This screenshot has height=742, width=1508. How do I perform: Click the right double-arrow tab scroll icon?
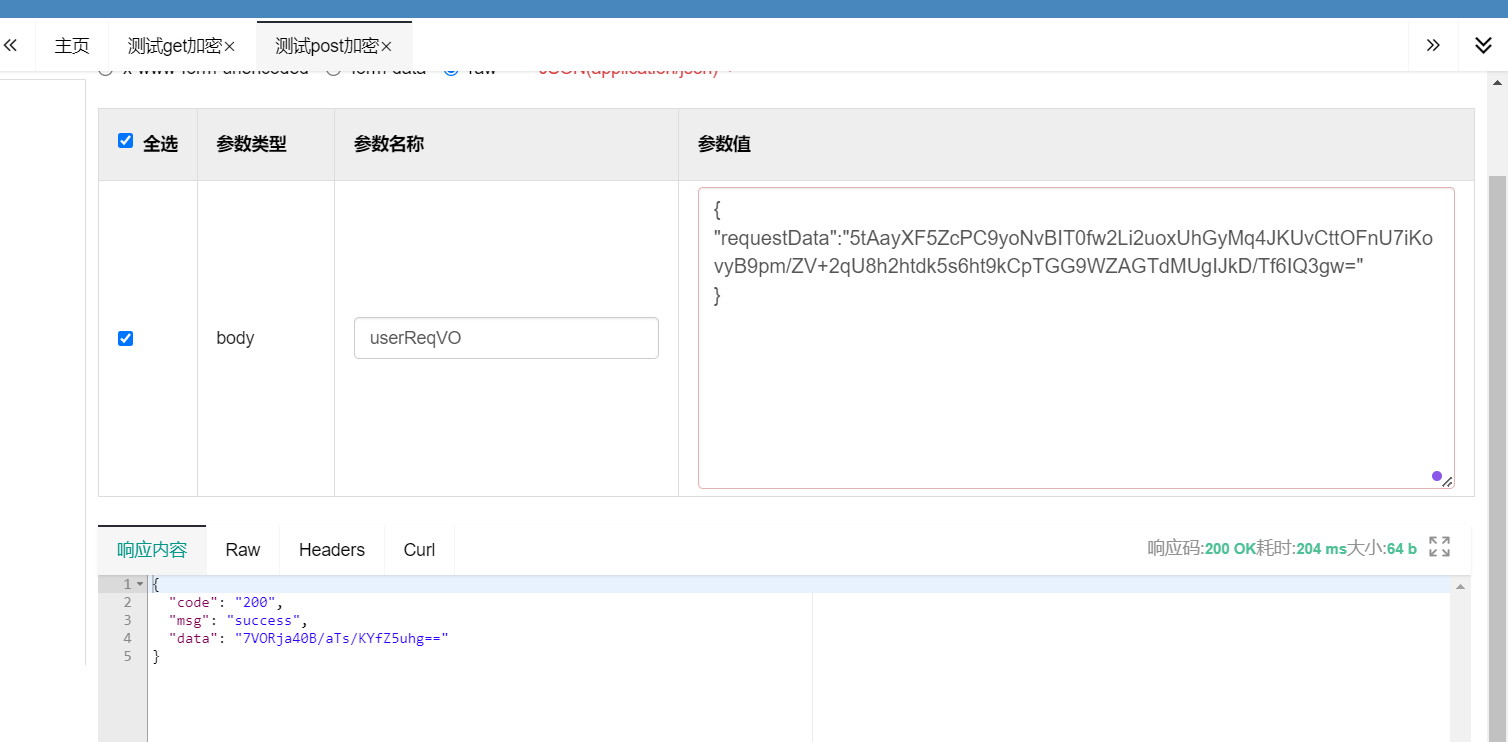coord(1433,45)
